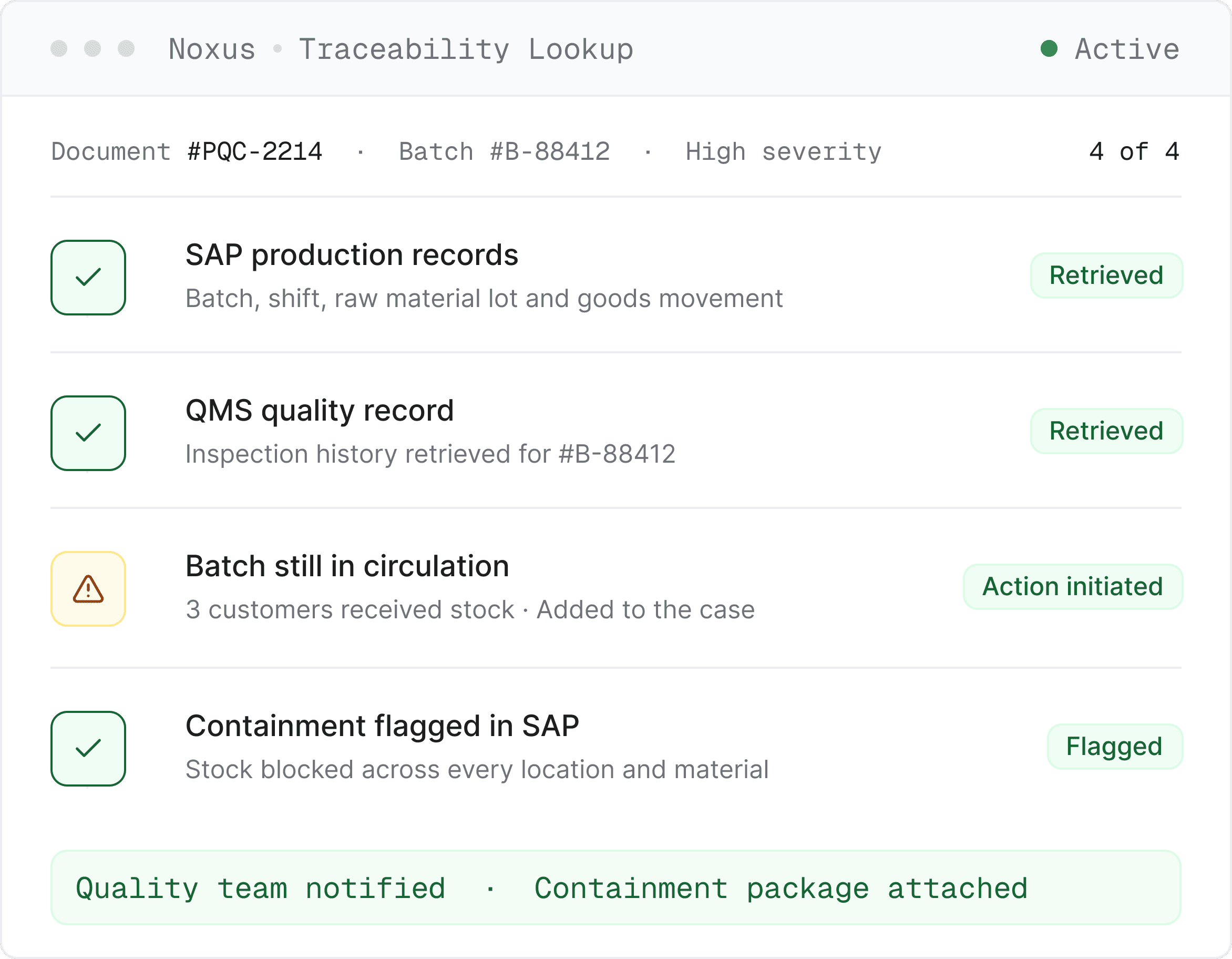Click the second gray window dot
Image resolution: width=1232 pixels, height=959 pixels.
point(93,48)
